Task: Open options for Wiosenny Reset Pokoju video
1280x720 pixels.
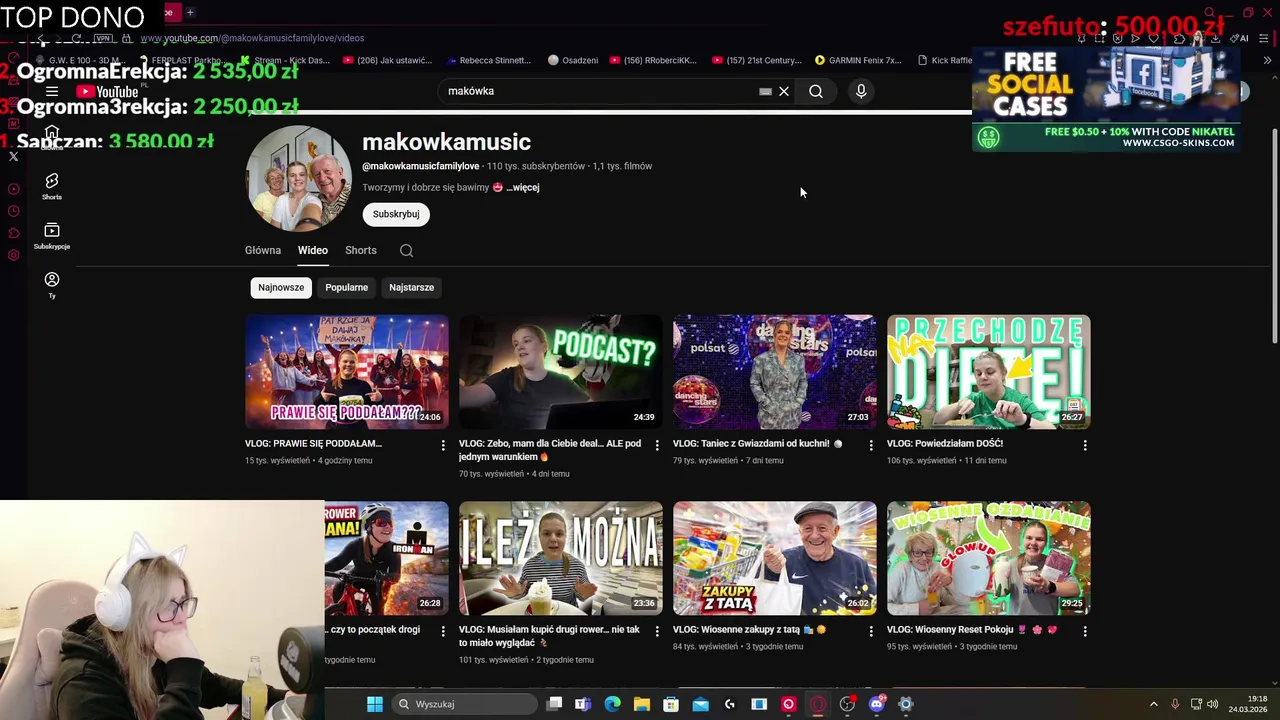Action: click(1085, 631)
